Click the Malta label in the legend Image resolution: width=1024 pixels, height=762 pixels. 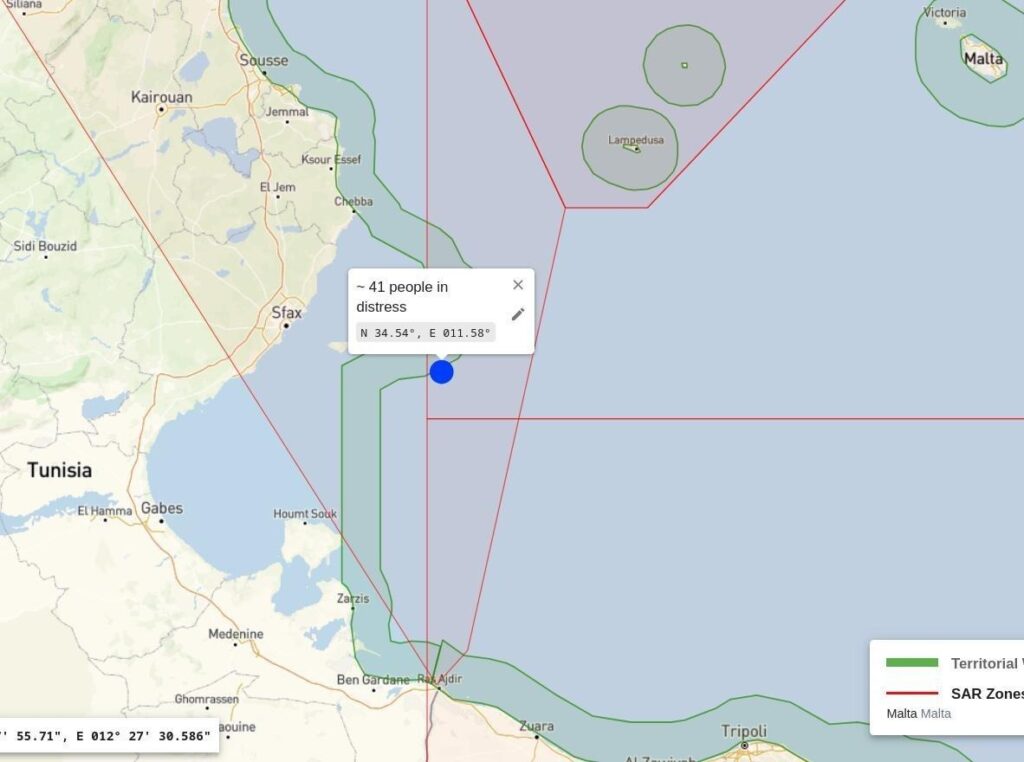(901, 713)
